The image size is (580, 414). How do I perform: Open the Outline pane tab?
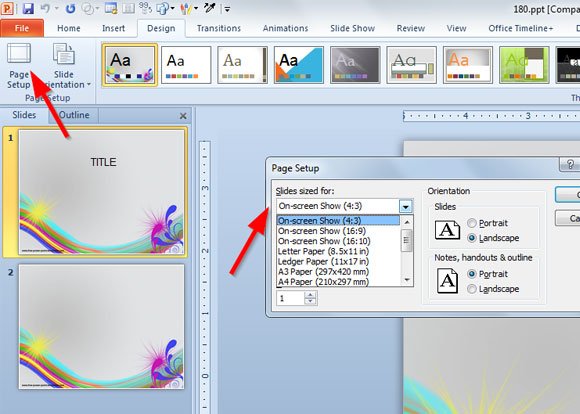coord(74,115)
